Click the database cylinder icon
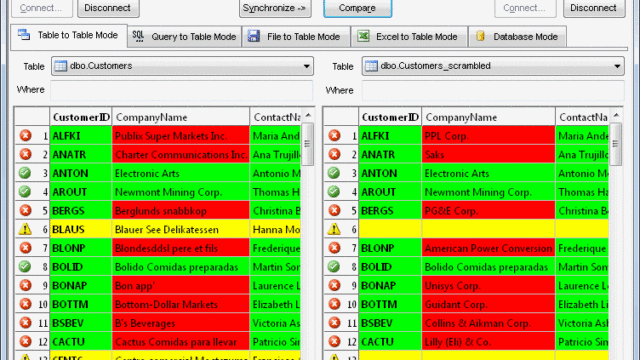640x360 pixels. pyautogui.click(x=480, y=36)
